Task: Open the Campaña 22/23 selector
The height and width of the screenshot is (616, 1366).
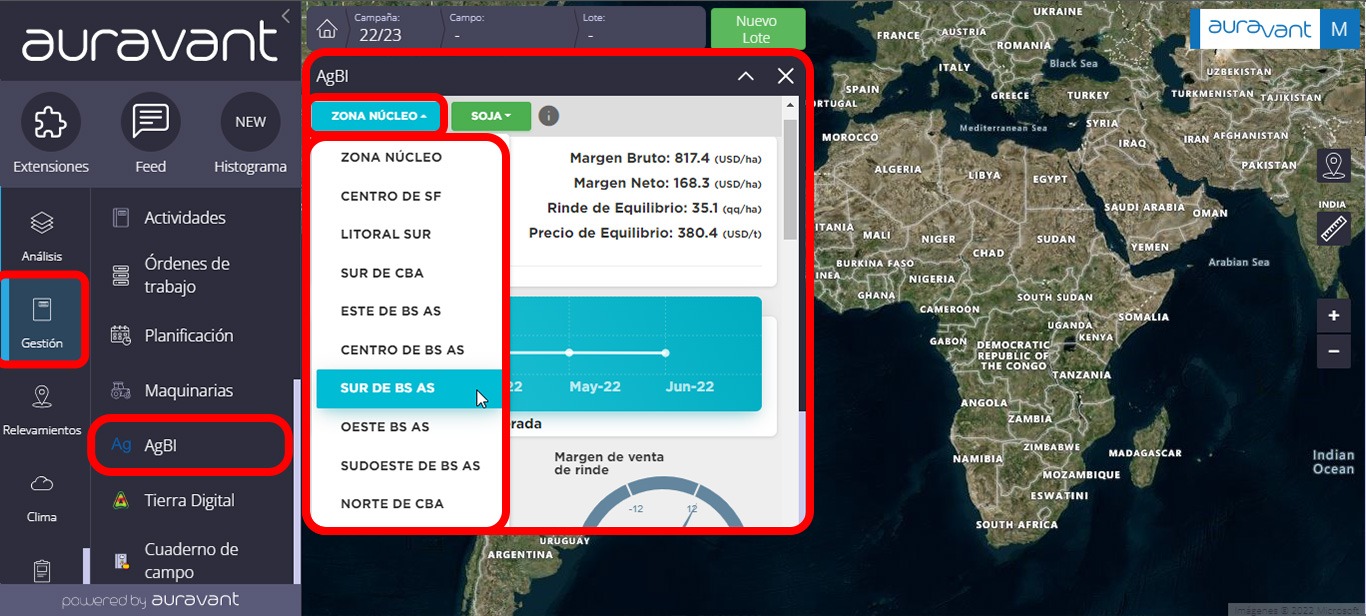Action: point(393,29)
